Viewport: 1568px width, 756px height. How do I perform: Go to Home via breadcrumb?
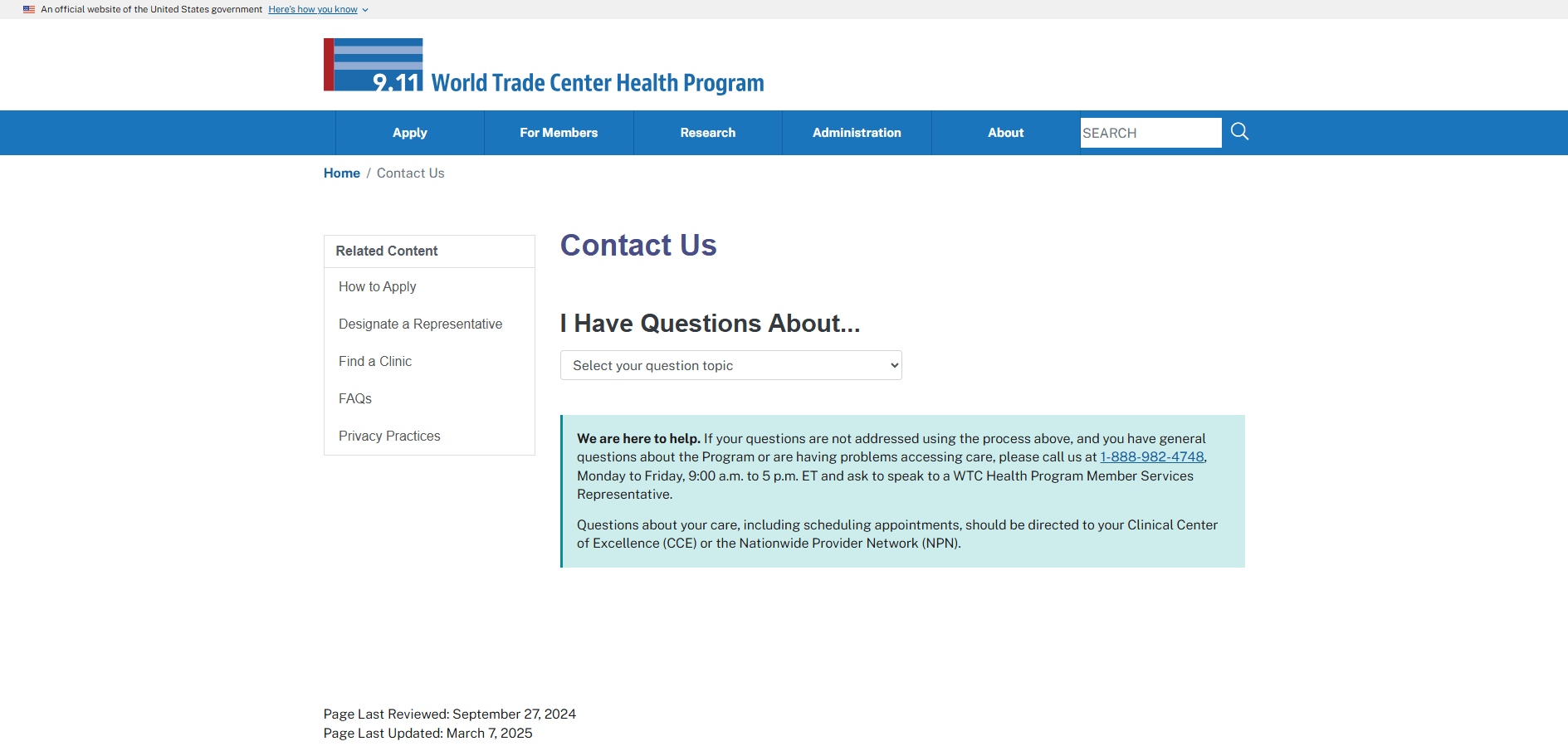click(341, 173)
